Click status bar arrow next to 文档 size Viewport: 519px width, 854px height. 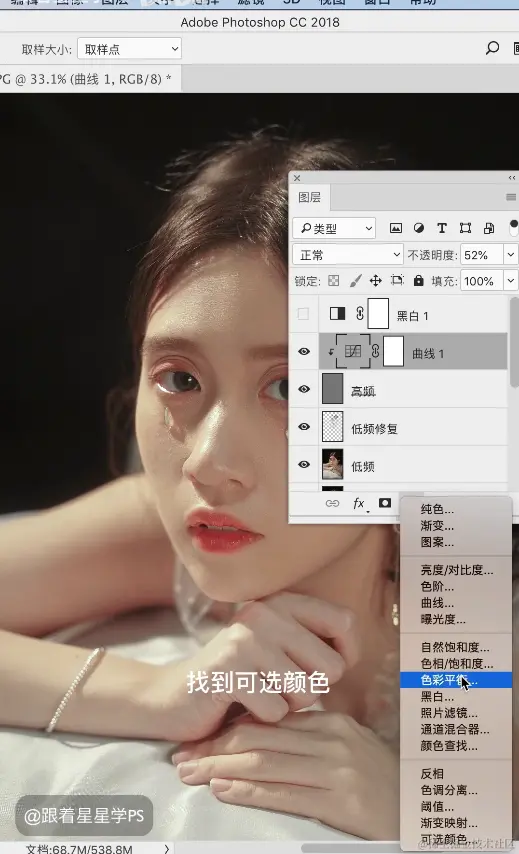click(167, 848)
